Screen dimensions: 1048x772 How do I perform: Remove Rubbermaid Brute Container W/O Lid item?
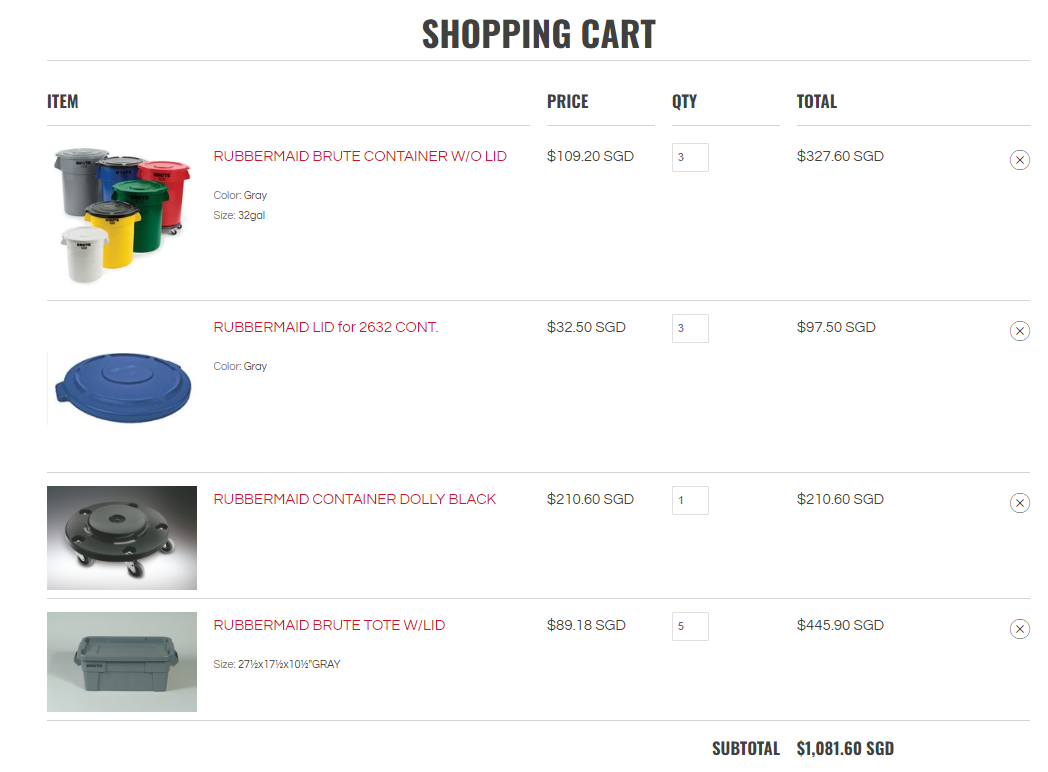click(x=1019, y=160)
